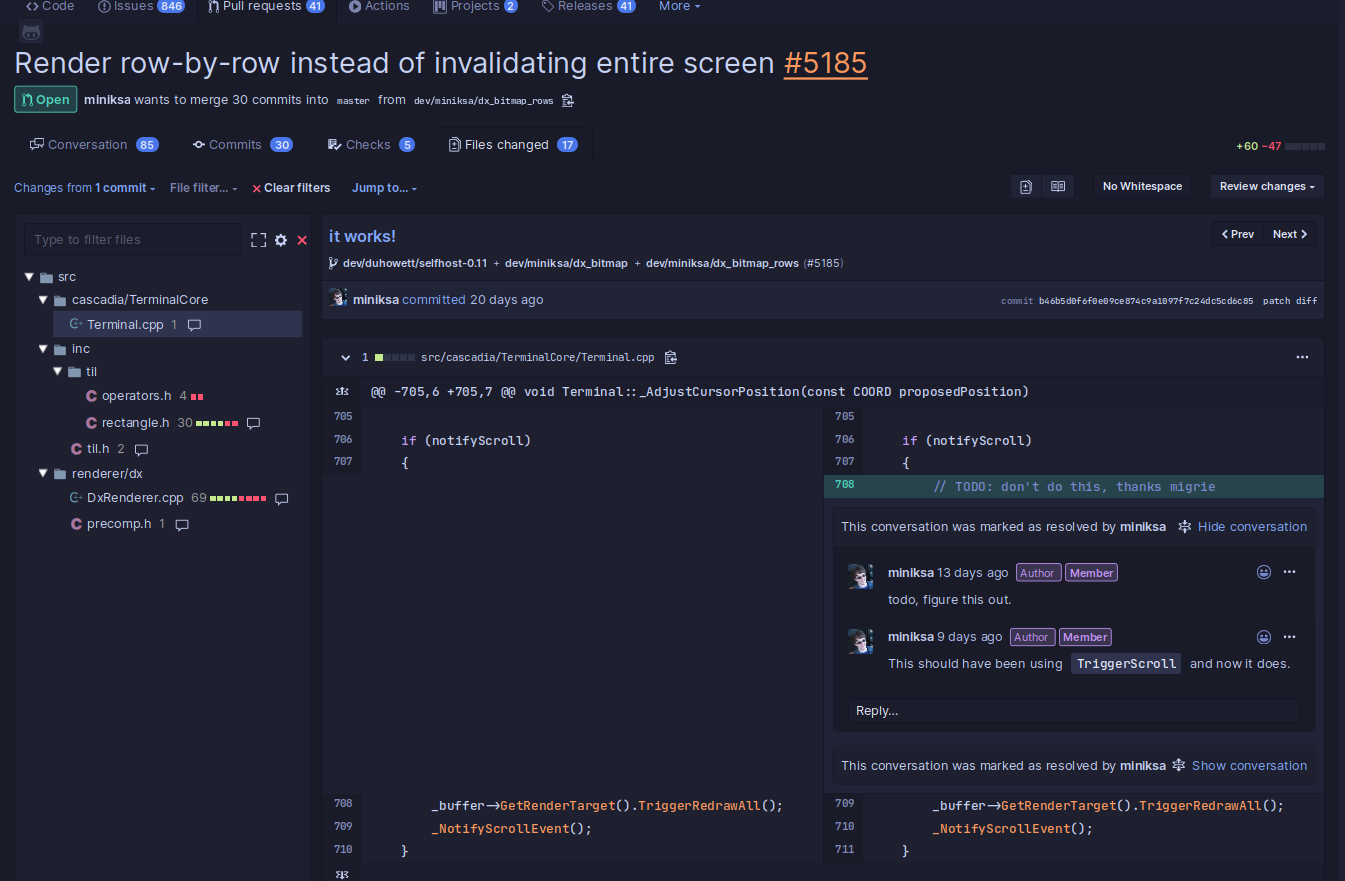This screenshot has height=881, width=1345.
Task: Switch to split diff view icon
Action: point(1058,186)
